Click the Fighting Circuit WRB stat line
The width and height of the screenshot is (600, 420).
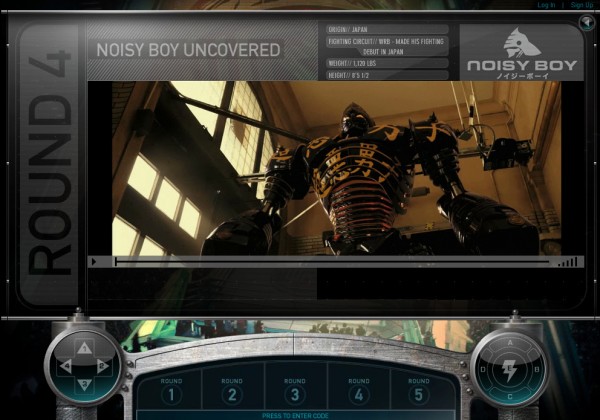(x=387, y=46)
